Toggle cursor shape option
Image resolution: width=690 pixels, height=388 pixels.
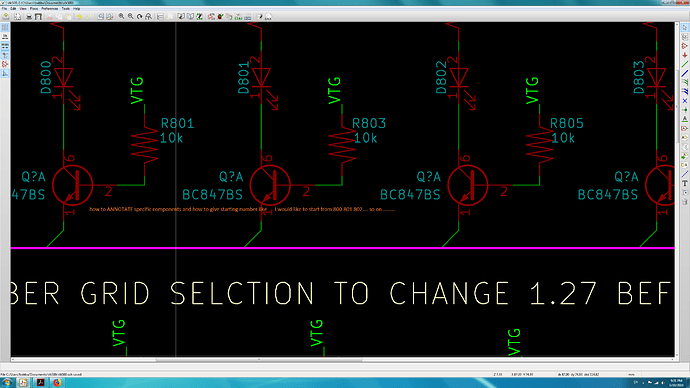[x=5, y=55]
